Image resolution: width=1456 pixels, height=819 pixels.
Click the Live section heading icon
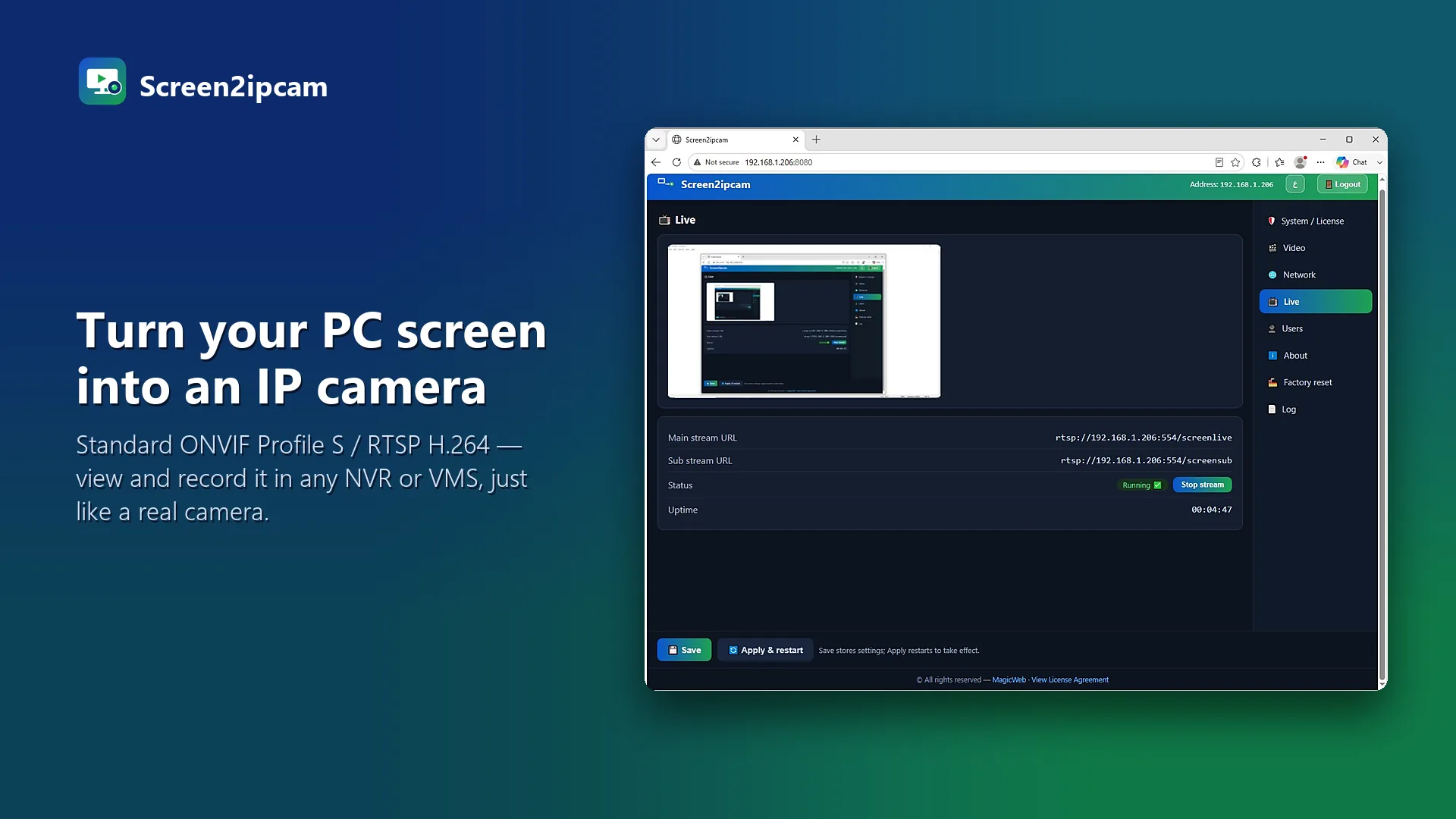point(664,220)
